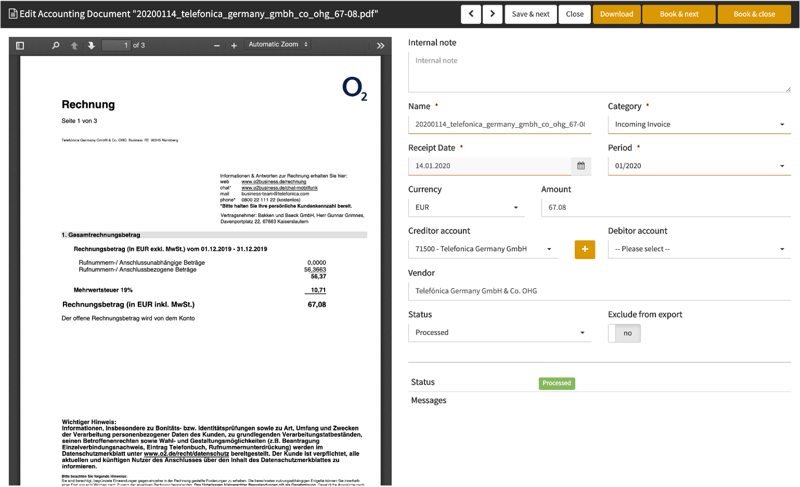Add new creditor account plus button
Screen dimensions: 800x487
point(585,249)
